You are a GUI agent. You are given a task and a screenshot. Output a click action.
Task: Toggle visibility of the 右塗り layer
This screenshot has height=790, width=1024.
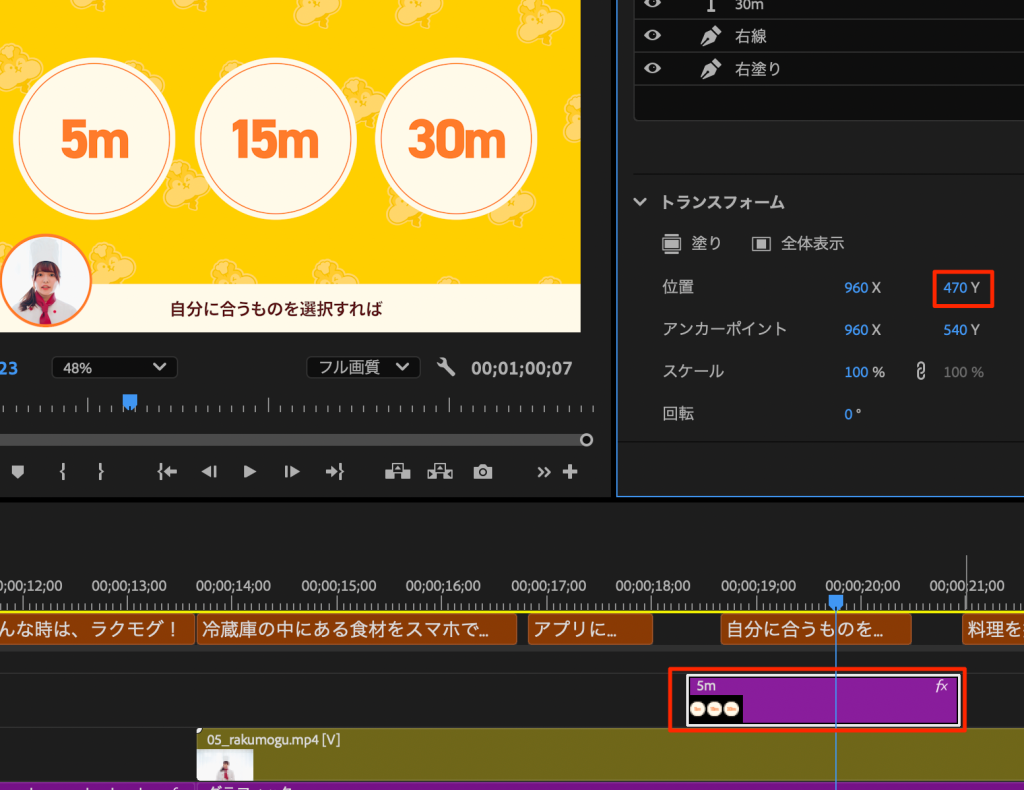pyautogui.click(x=653, y=69)
